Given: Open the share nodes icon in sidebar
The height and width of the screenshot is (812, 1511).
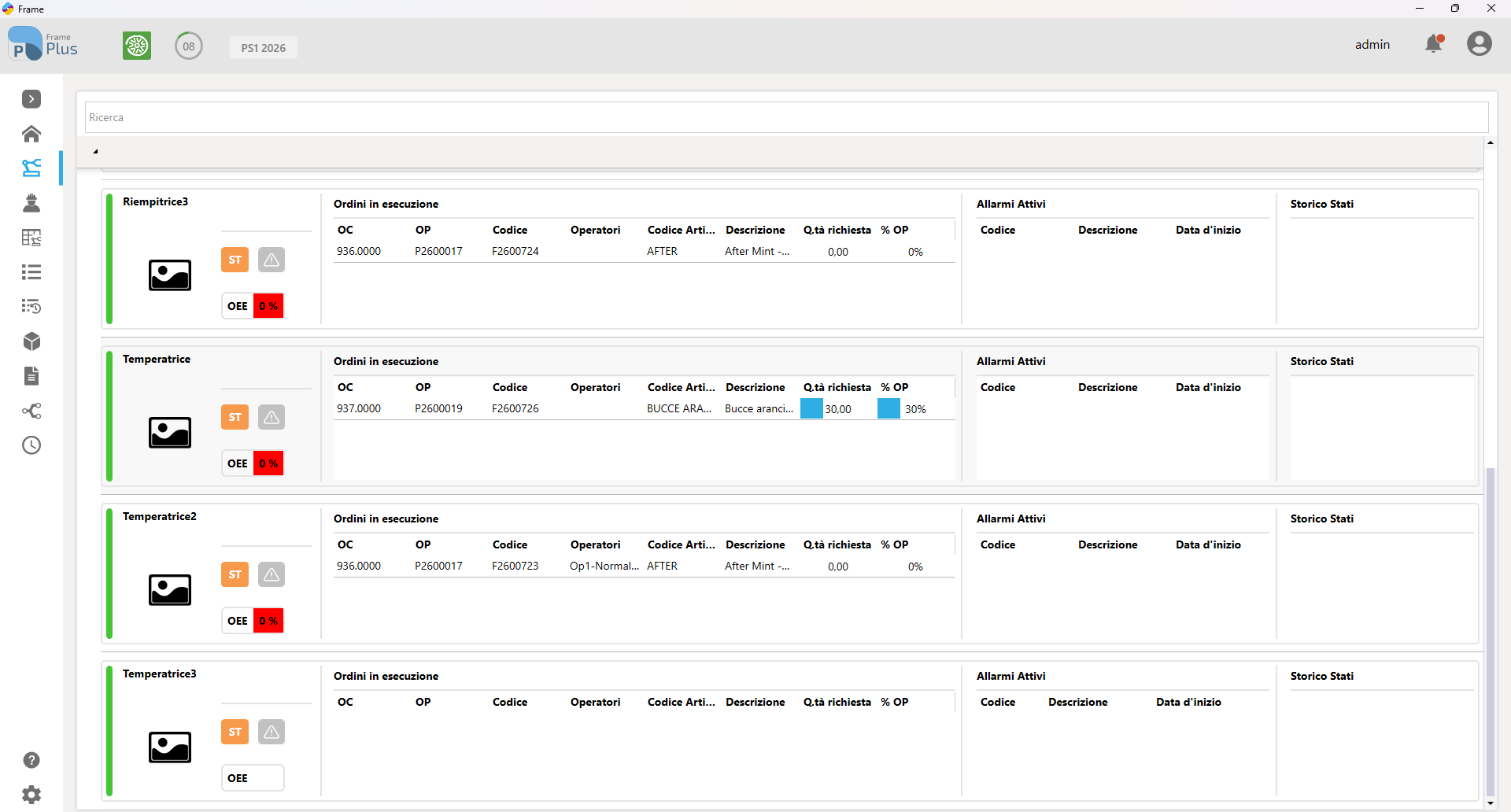Looking at the screenshot, I should (x=31, y=411).
